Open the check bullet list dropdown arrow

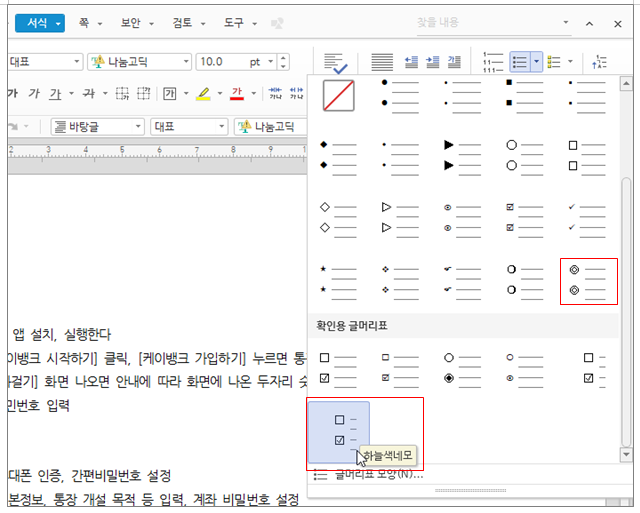571,62
